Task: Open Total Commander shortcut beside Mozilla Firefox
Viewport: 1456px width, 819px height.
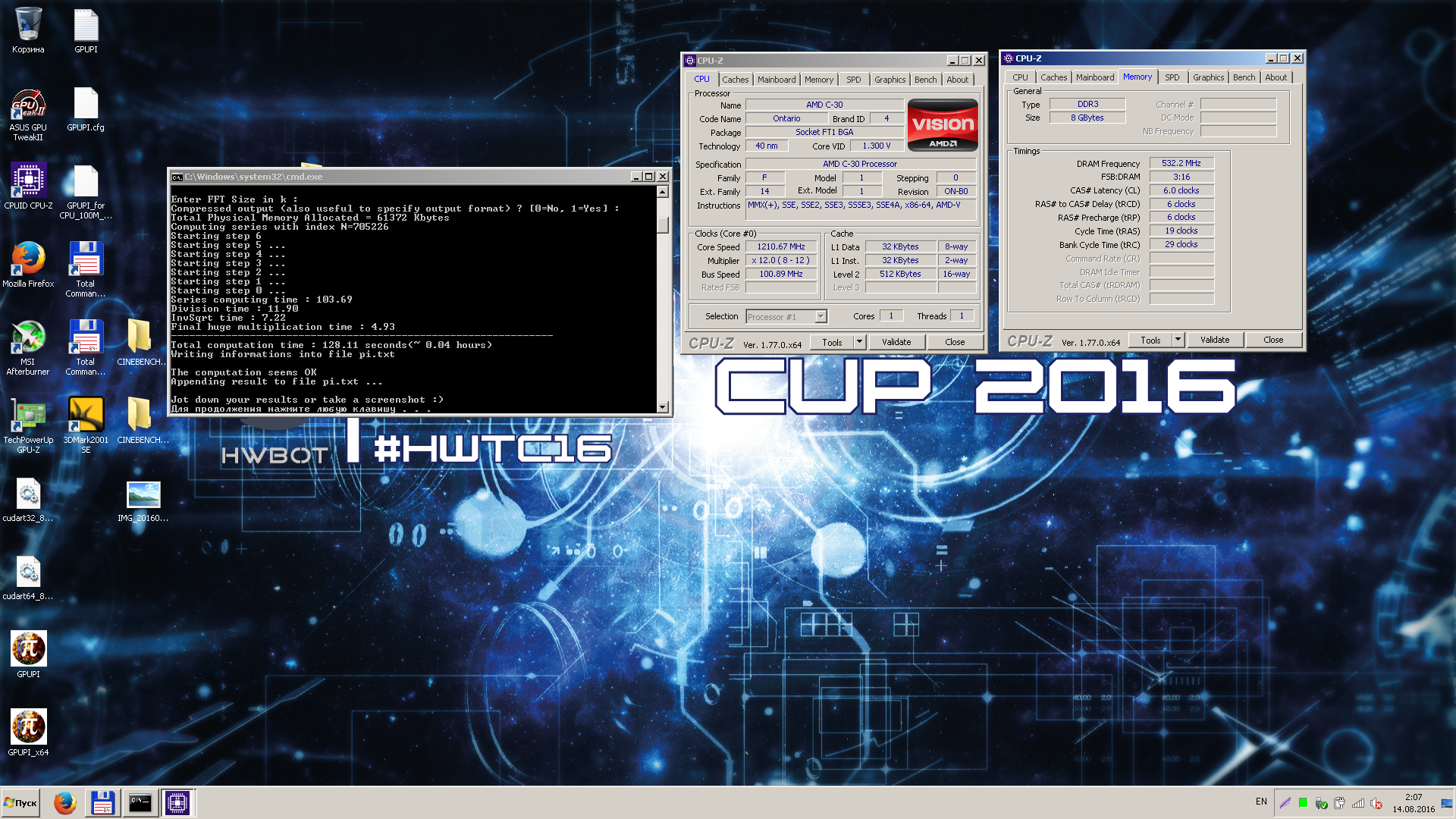Action: (x=86, y=269)
